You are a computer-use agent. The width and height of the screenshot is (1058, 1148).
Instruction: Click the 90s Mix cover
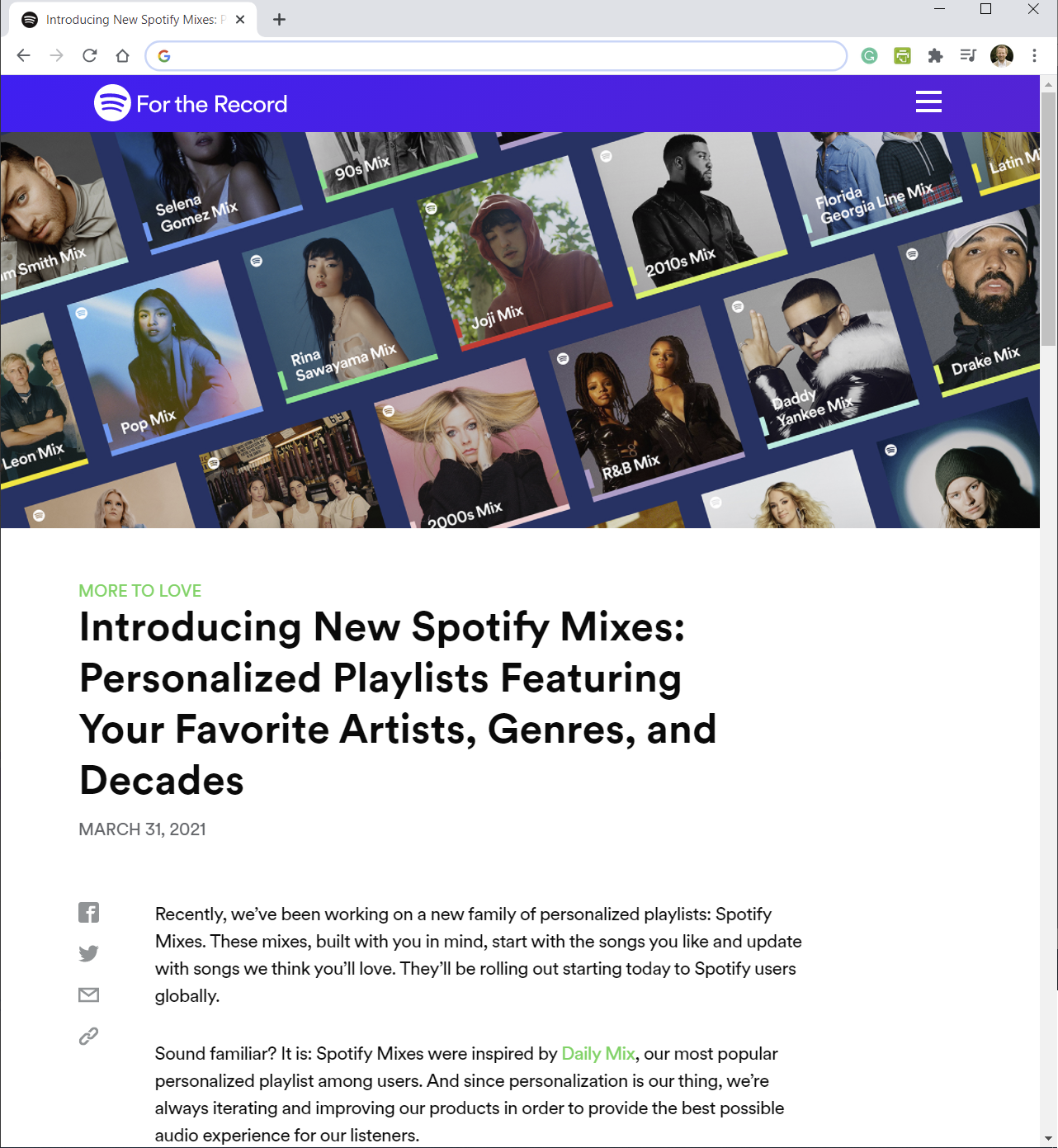(x=391, y=168)
